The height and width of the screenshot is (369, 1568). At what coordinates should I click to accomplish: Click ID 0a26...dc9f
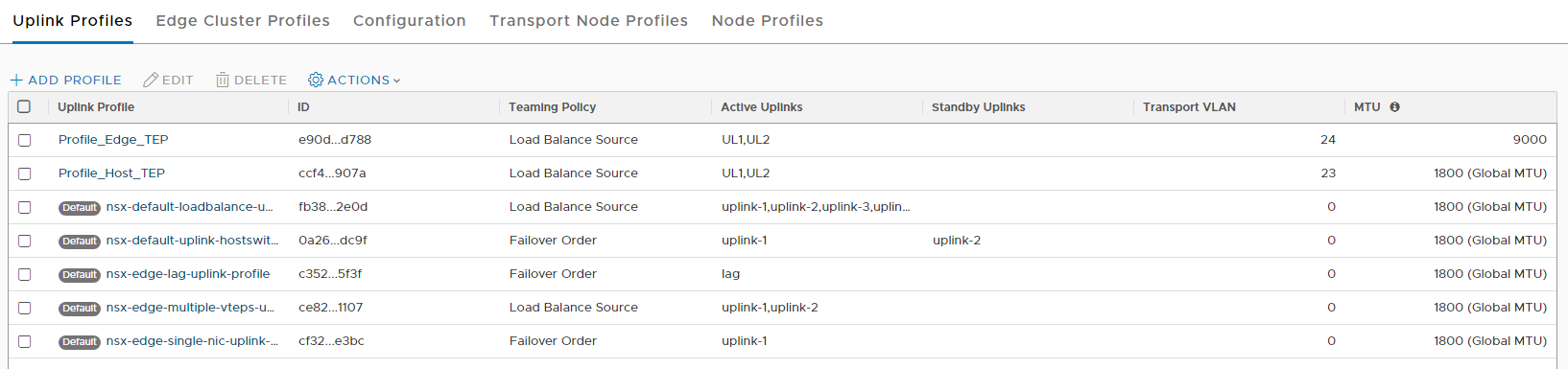click(x=333, y=241)
